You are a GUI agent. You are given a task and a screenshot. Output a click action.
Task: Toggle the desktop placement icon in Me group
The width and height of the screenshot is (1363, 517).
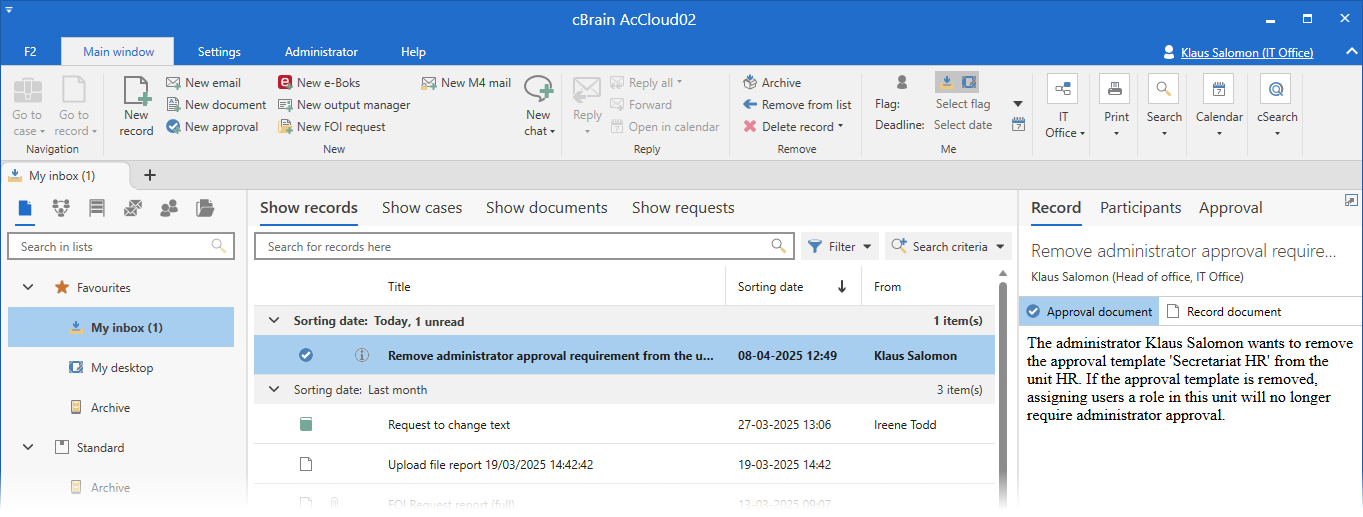[x=968, y=82]
